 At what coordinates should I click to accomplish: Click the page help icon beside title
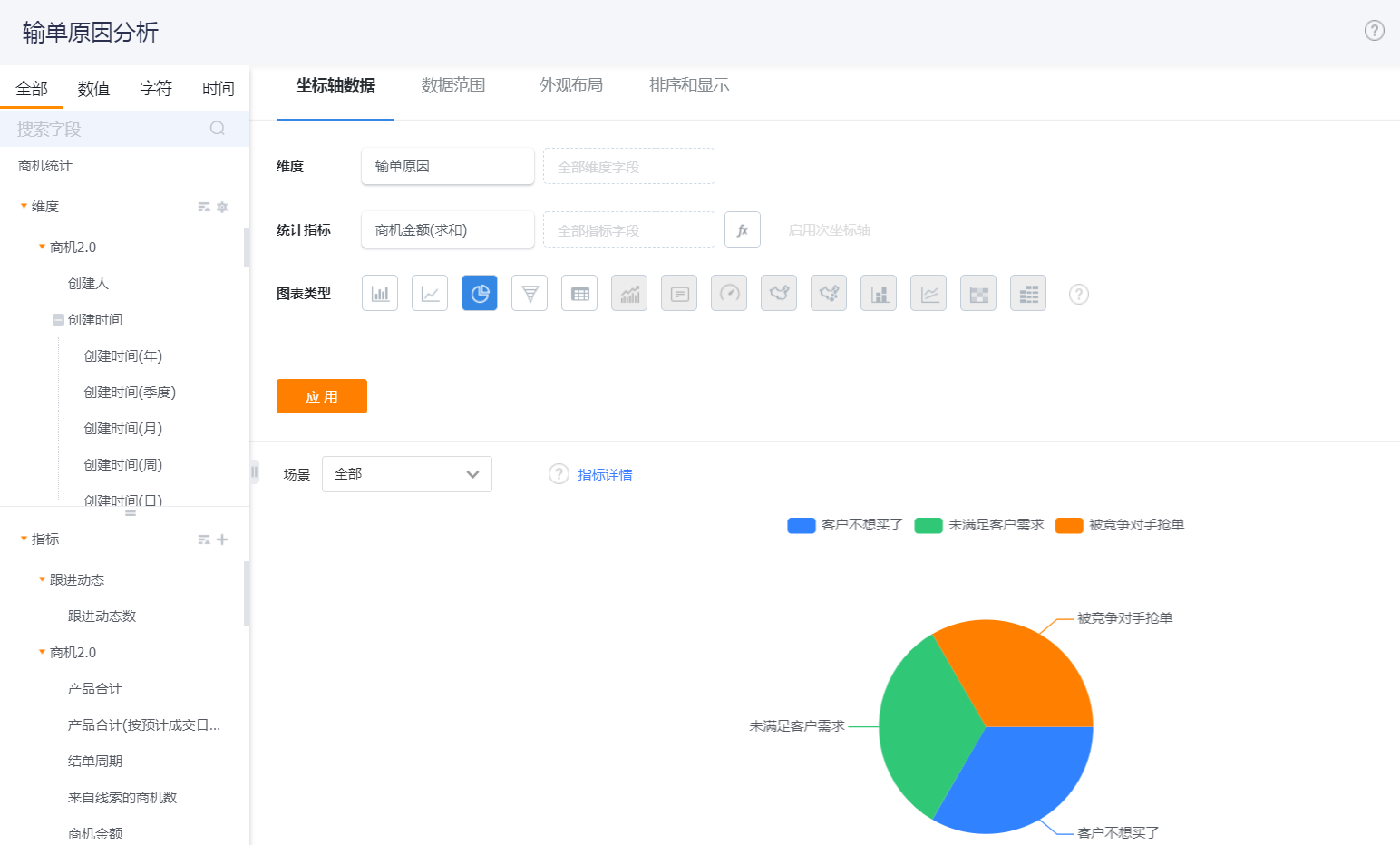coord(1375,31)
